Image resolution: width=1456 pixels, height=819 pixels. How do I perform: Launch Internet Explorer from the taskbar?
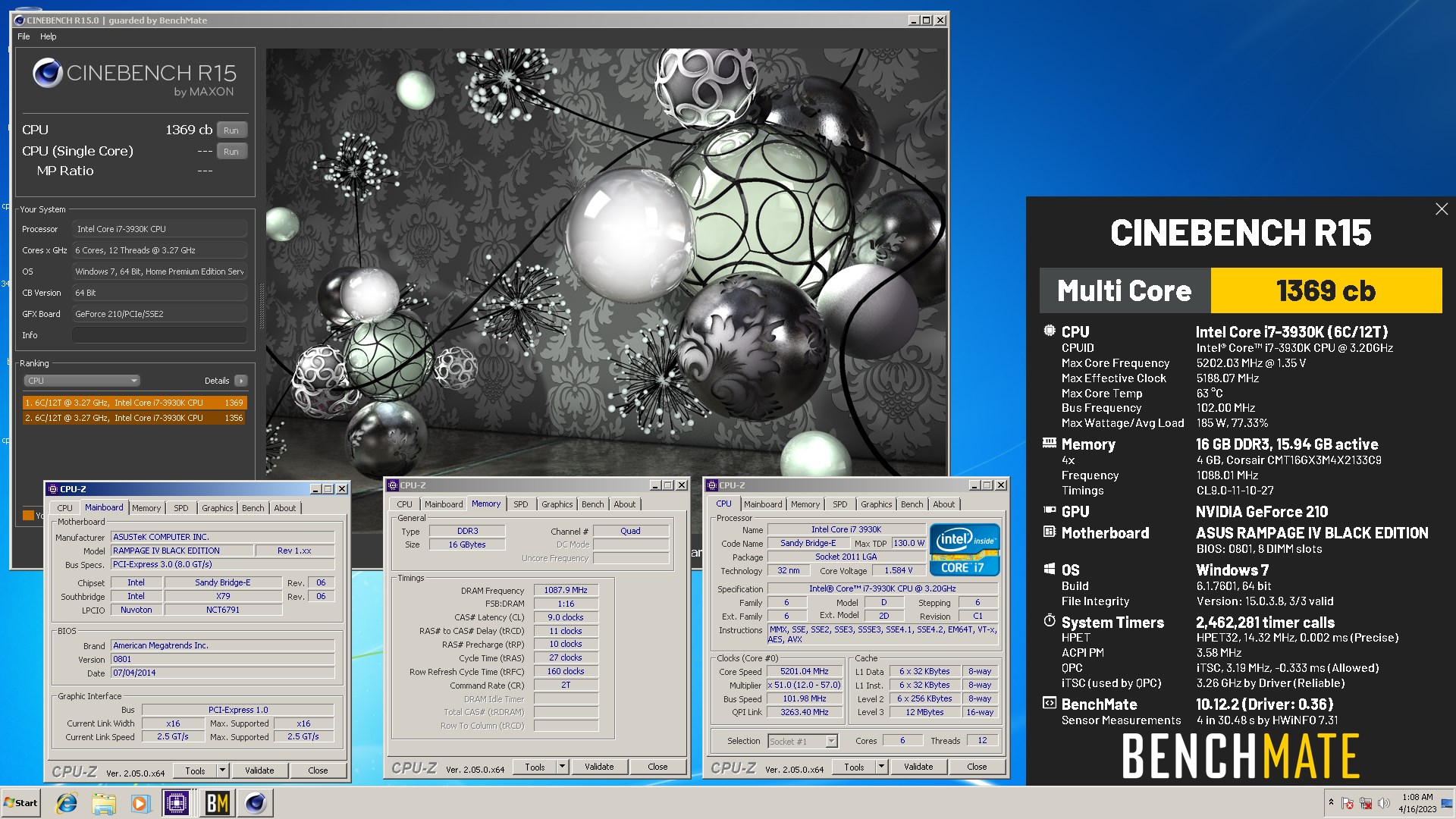tap(67, 803)
